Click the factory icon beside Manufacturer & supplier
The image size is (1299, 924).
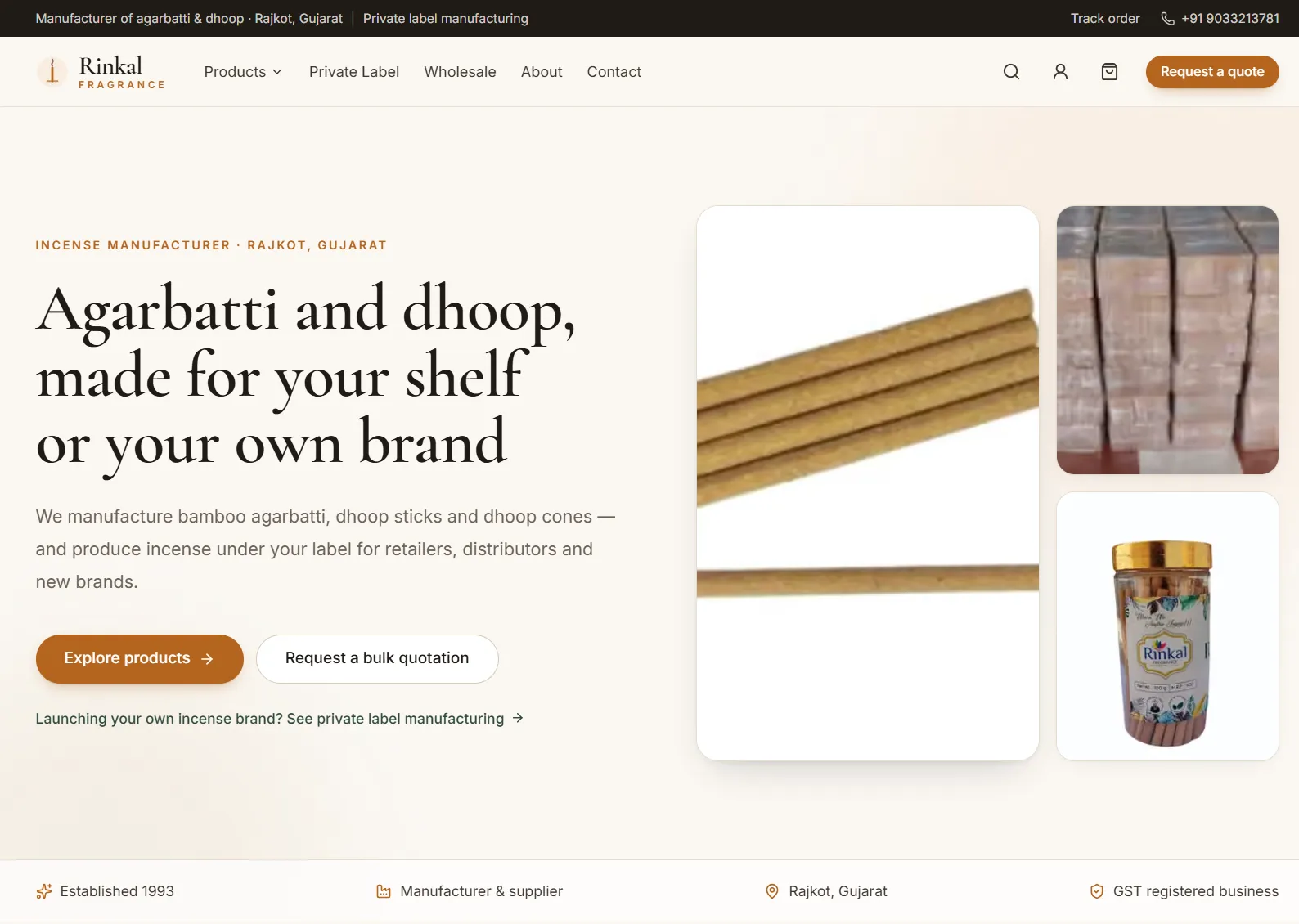click(x=383, y=891)
